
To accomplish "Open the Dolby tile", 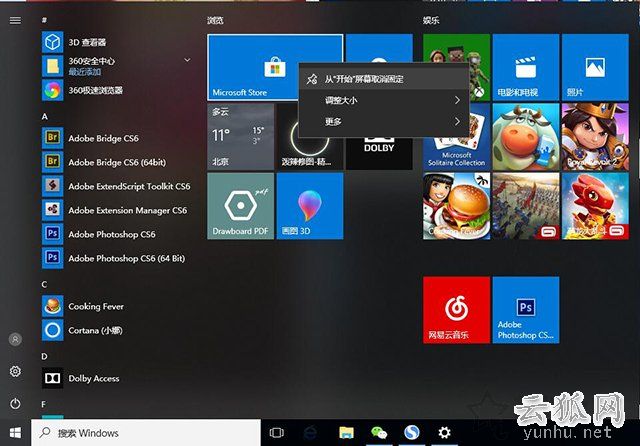I will tap(379, 153).
